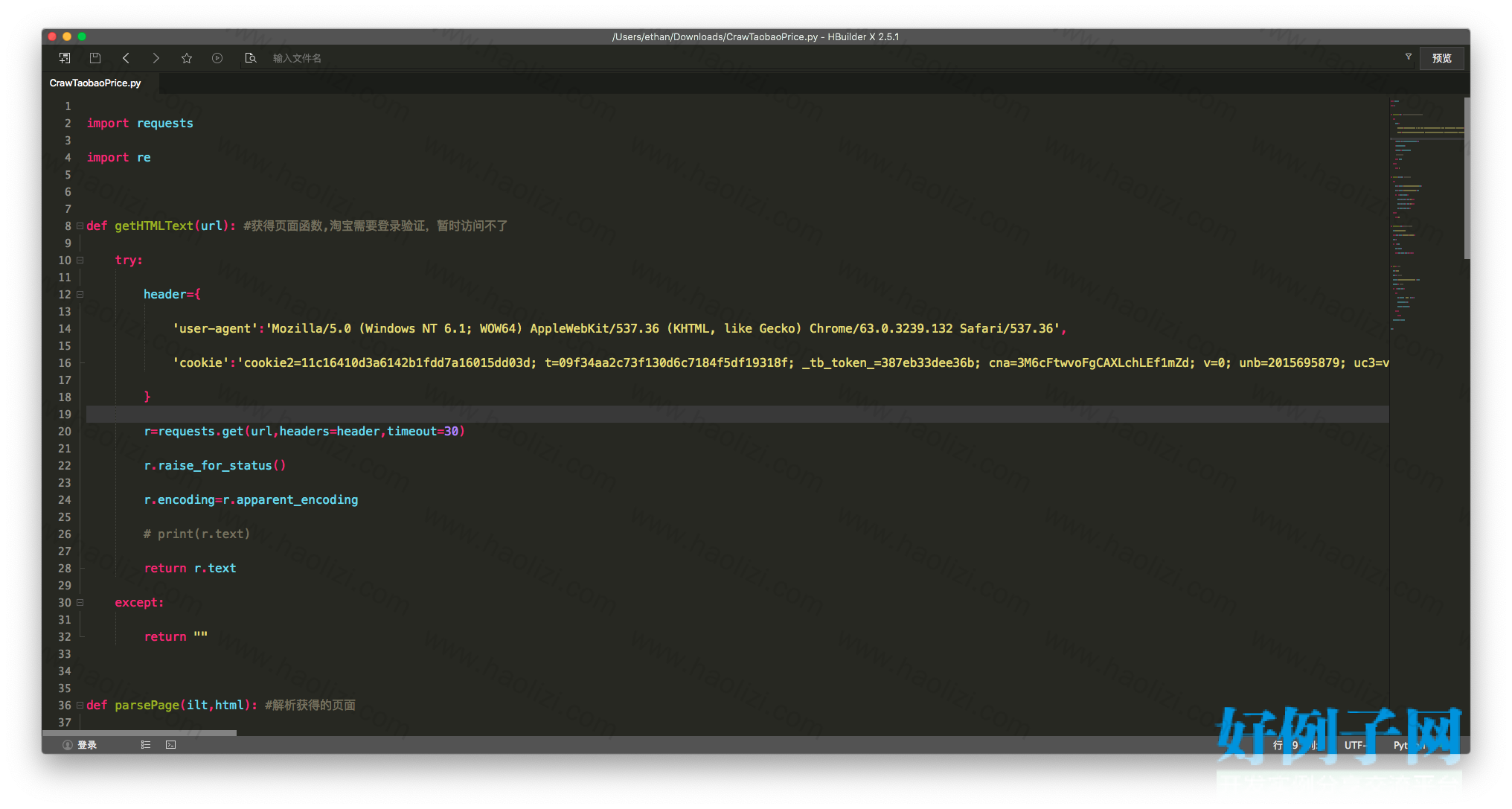This screenshot has height=809, width=1512.
Task: Click the file search icon
Action: tap(251, 58)
